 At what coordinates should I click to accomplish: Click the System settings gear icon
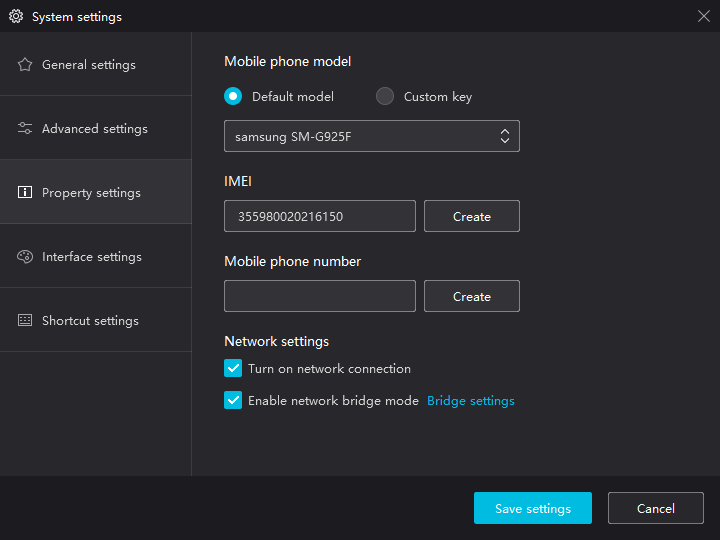(x=16, y=17)
